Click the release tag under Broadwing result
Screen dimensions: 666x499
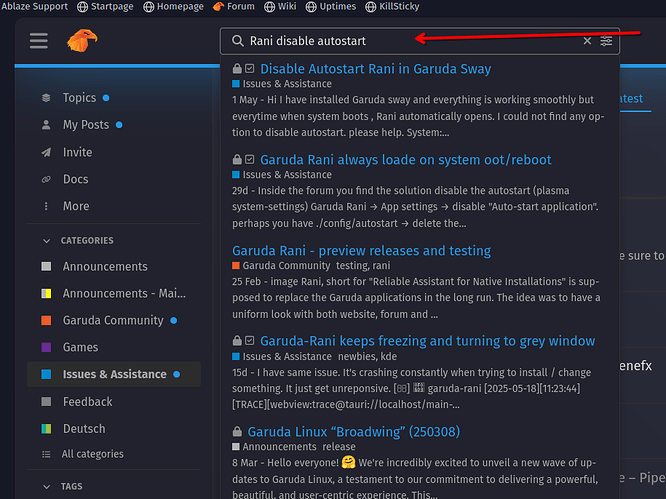pos(339,447)
